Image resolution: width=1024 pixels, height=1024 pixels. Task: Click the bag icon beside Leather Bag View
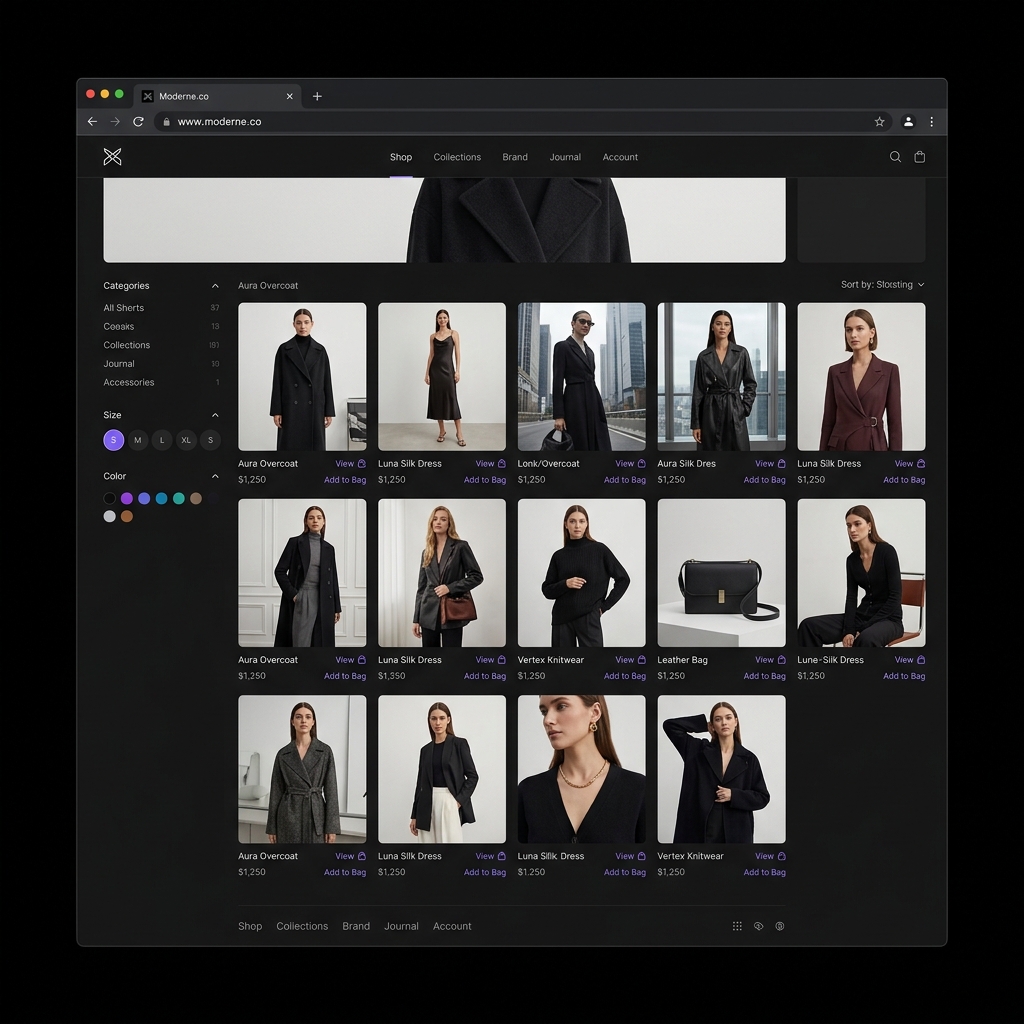point(781,660)
